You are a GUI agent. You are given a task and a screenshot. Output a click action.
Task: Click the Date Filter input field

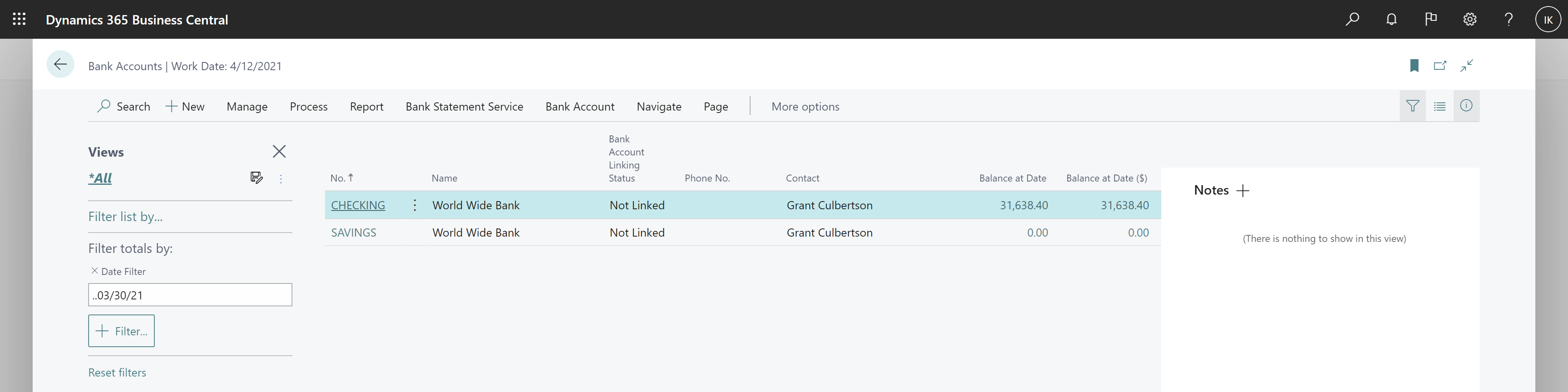click(x=190, y=295)
